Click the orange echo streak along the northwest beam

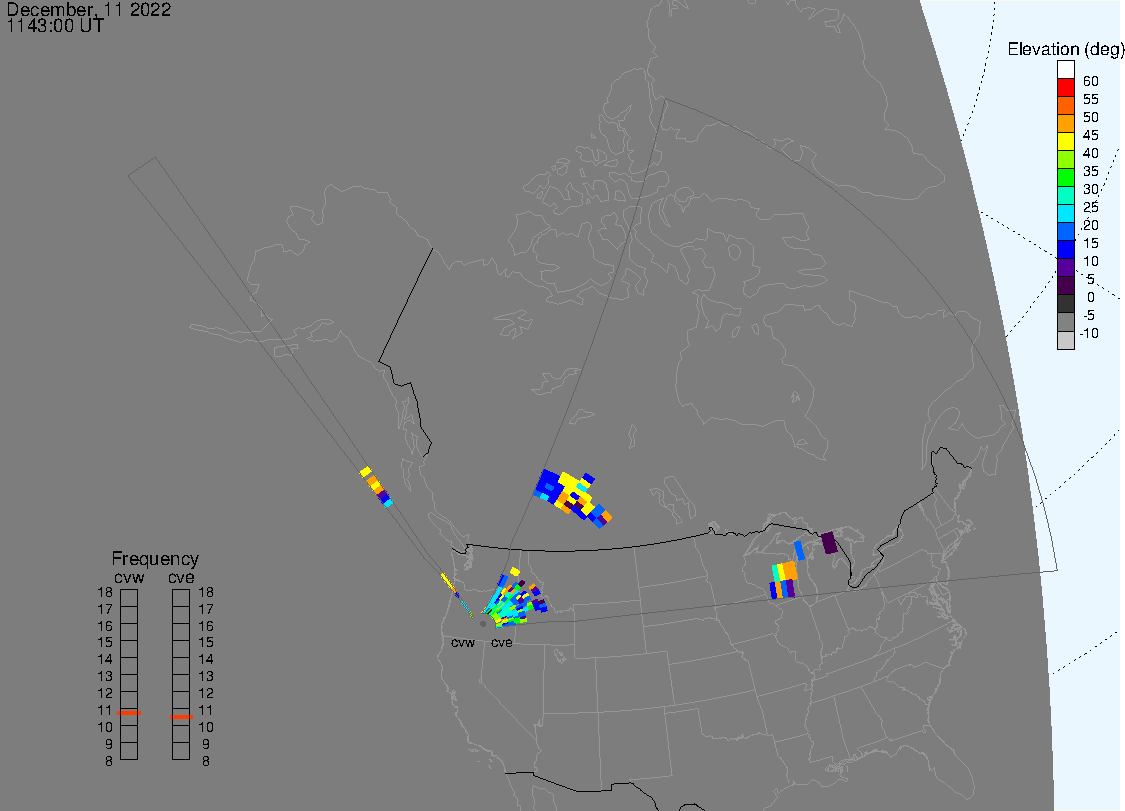(x=375, y=485)
